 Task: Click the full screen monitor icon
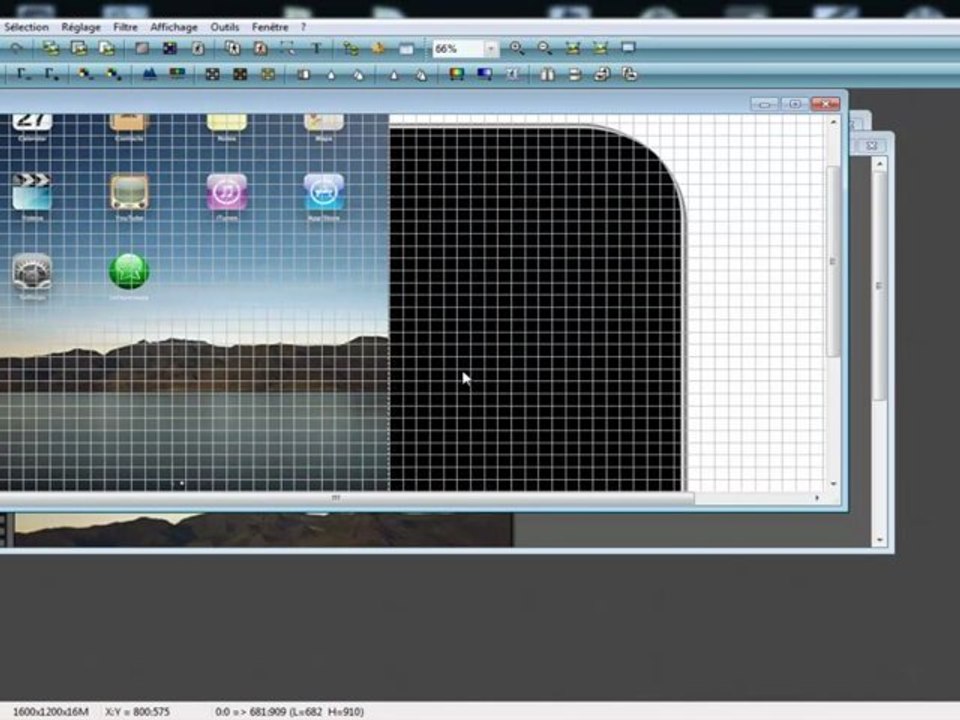(628, 47)
